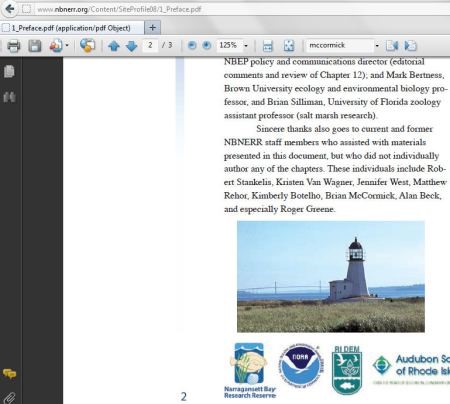Go to previous page with up arrow
Image resolution: width=450 pixels, height=404 pixels.
114,46
